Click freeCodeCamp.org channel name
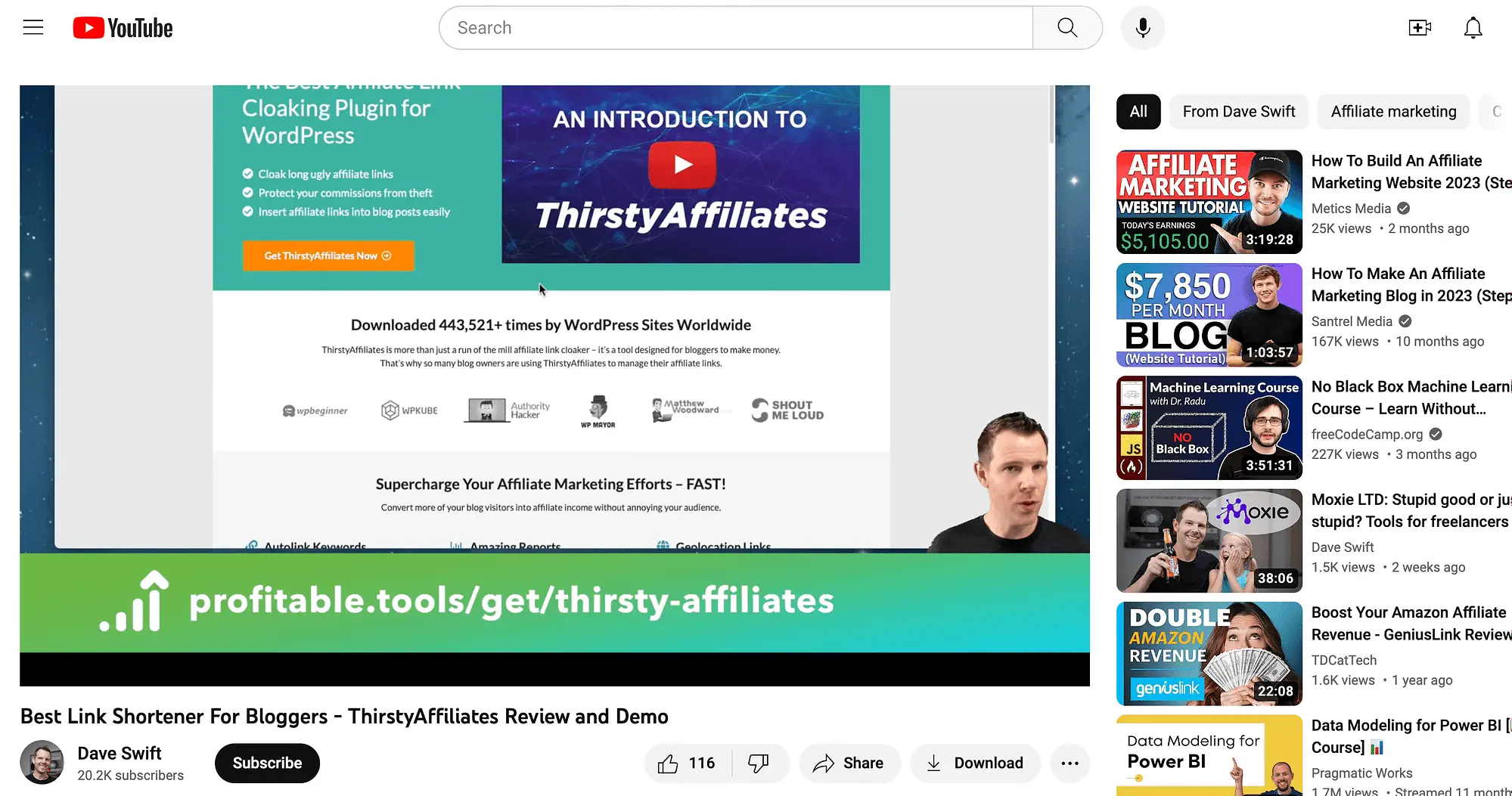 (x=1367, y=435)
